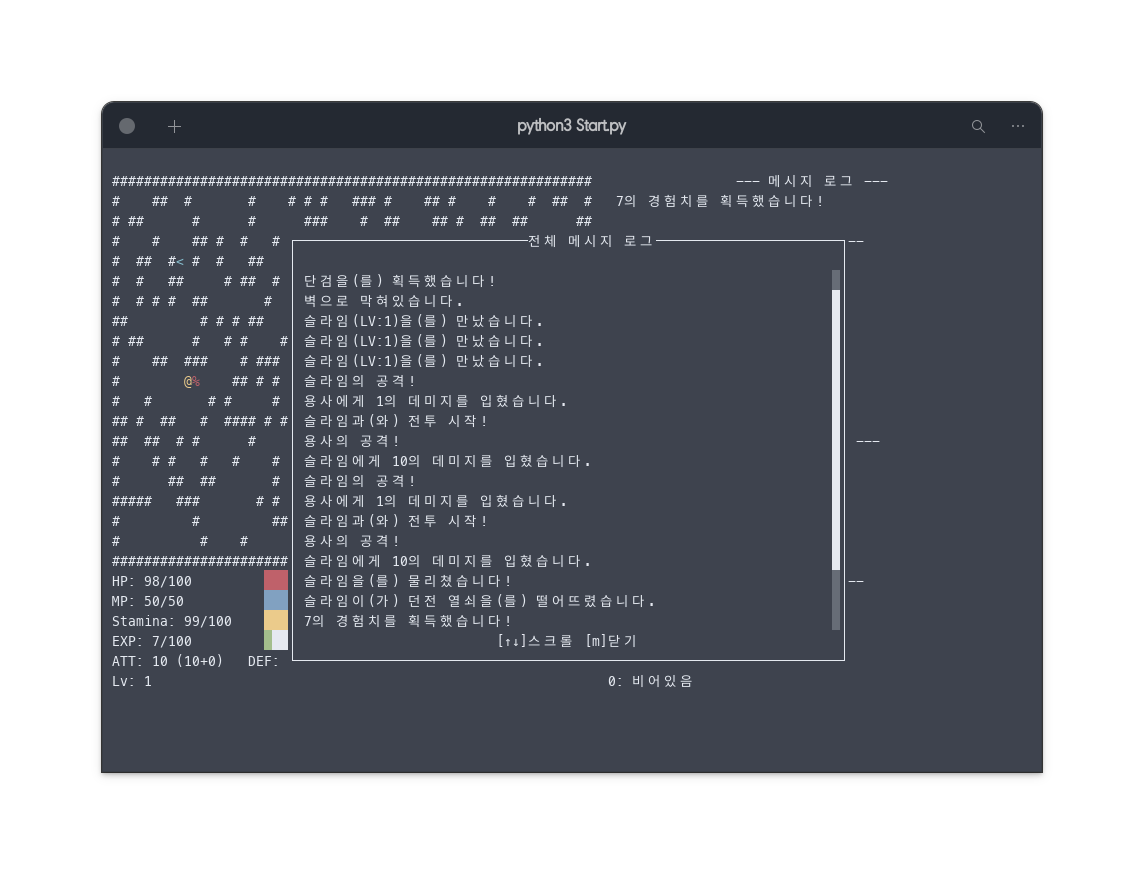Click the [↑↓]스크롤 scroll hint
1144x874 pixels.
pyautogui.click(x=535, y=640)
